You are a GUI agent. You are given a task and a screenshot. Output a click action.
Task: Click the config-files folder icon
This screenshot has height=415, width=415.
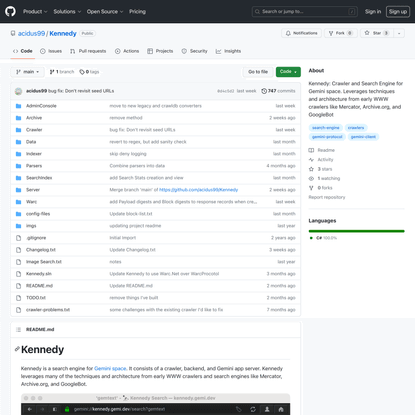pos(19,214)
